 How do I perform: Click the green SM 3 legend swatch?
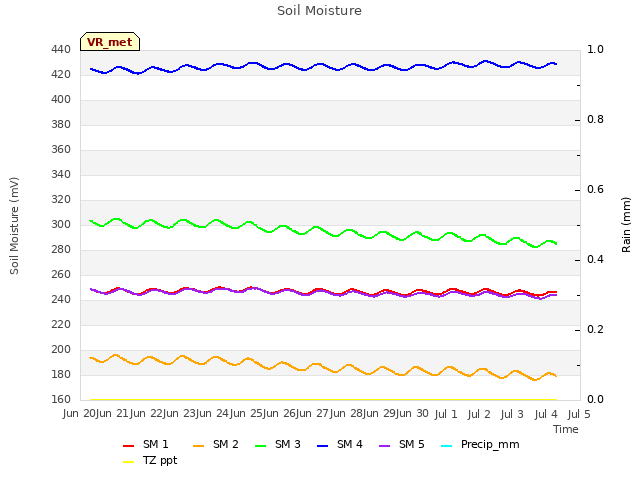260,446
